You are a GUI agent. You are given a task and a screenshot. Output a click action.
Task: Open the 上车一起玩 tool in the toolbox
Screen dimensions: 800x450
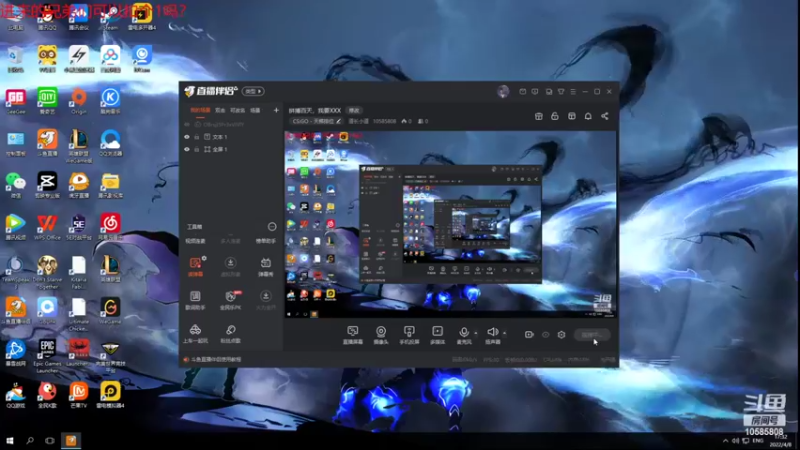195,334
